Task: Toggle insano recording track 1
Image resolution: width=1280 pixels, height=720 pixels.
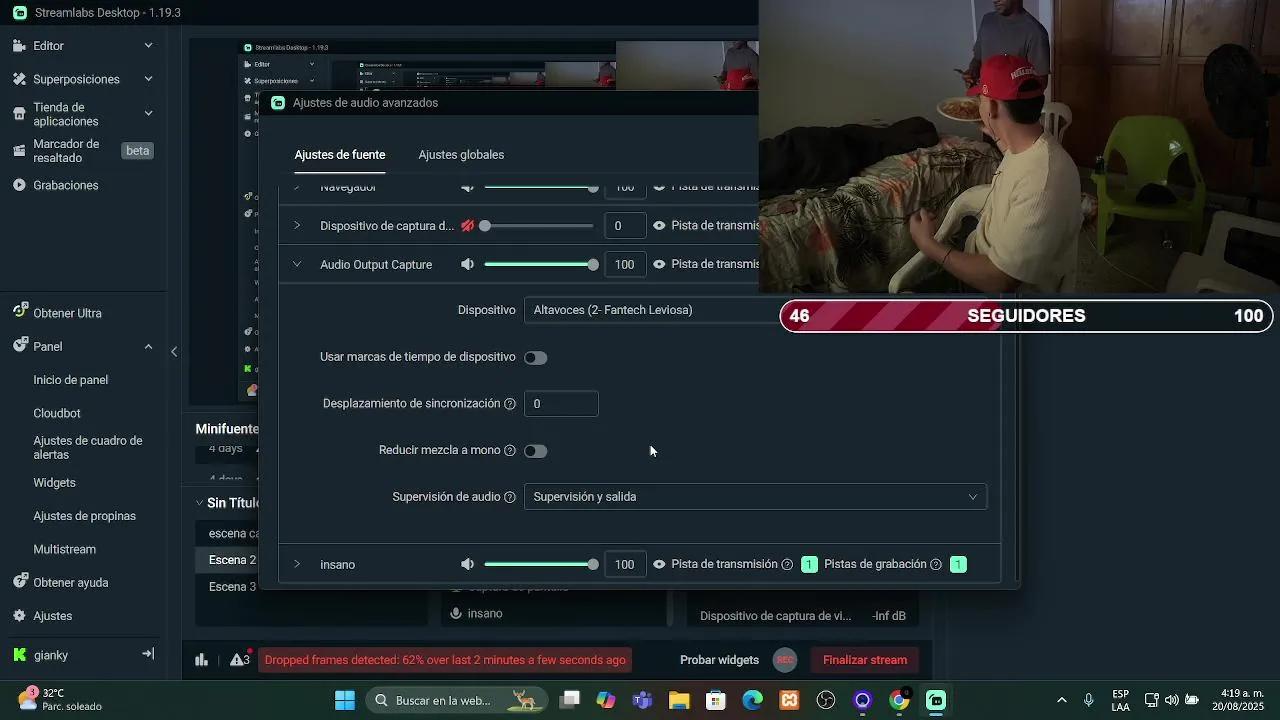Action: point(958,565)
